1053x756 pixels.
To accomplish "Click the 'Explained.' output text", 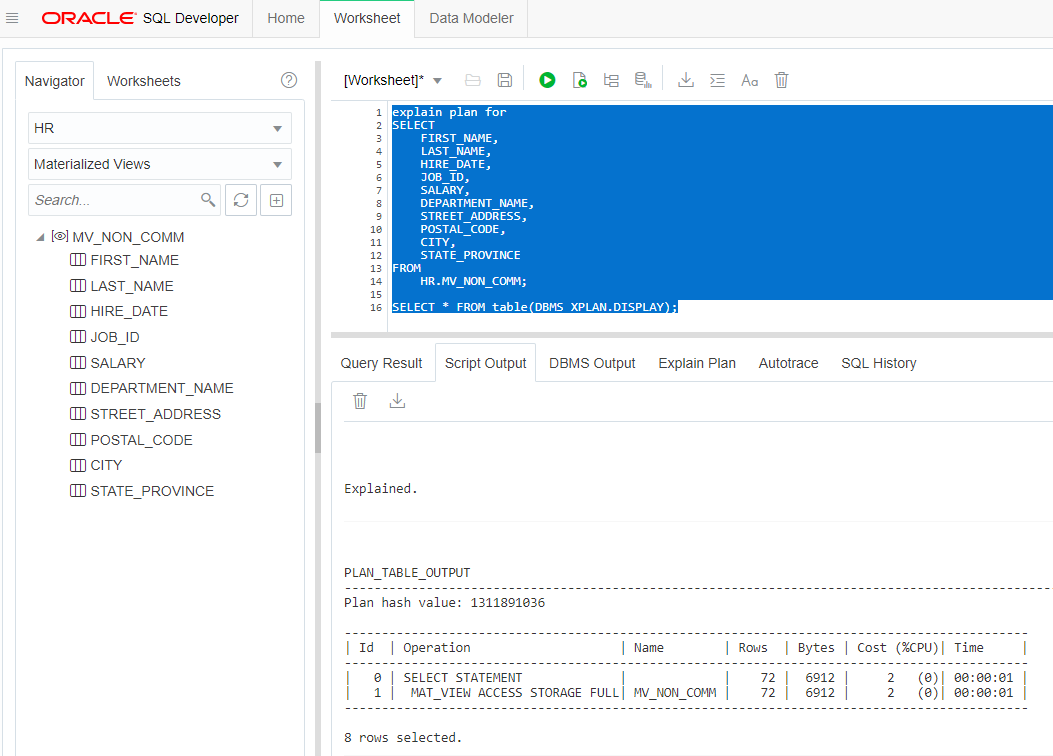I will tap(381, 489).
